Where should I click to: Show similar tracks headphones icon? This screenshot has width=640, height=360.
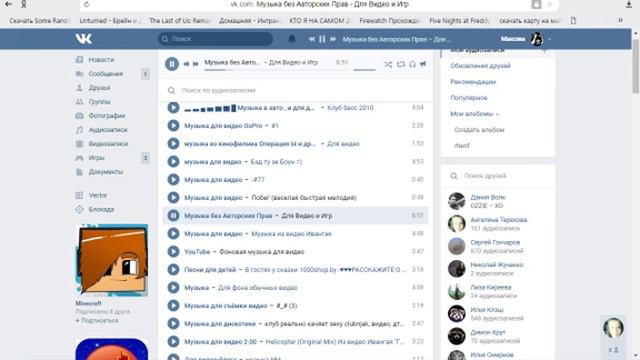tap(412, 64)
